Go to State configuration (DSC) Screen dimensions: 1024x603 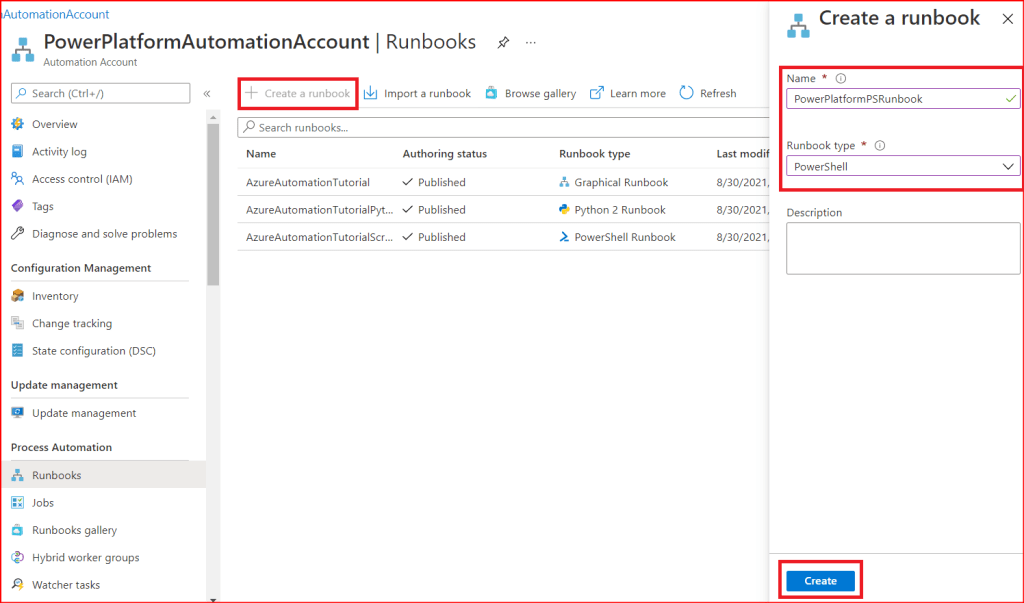pos(93,351)
